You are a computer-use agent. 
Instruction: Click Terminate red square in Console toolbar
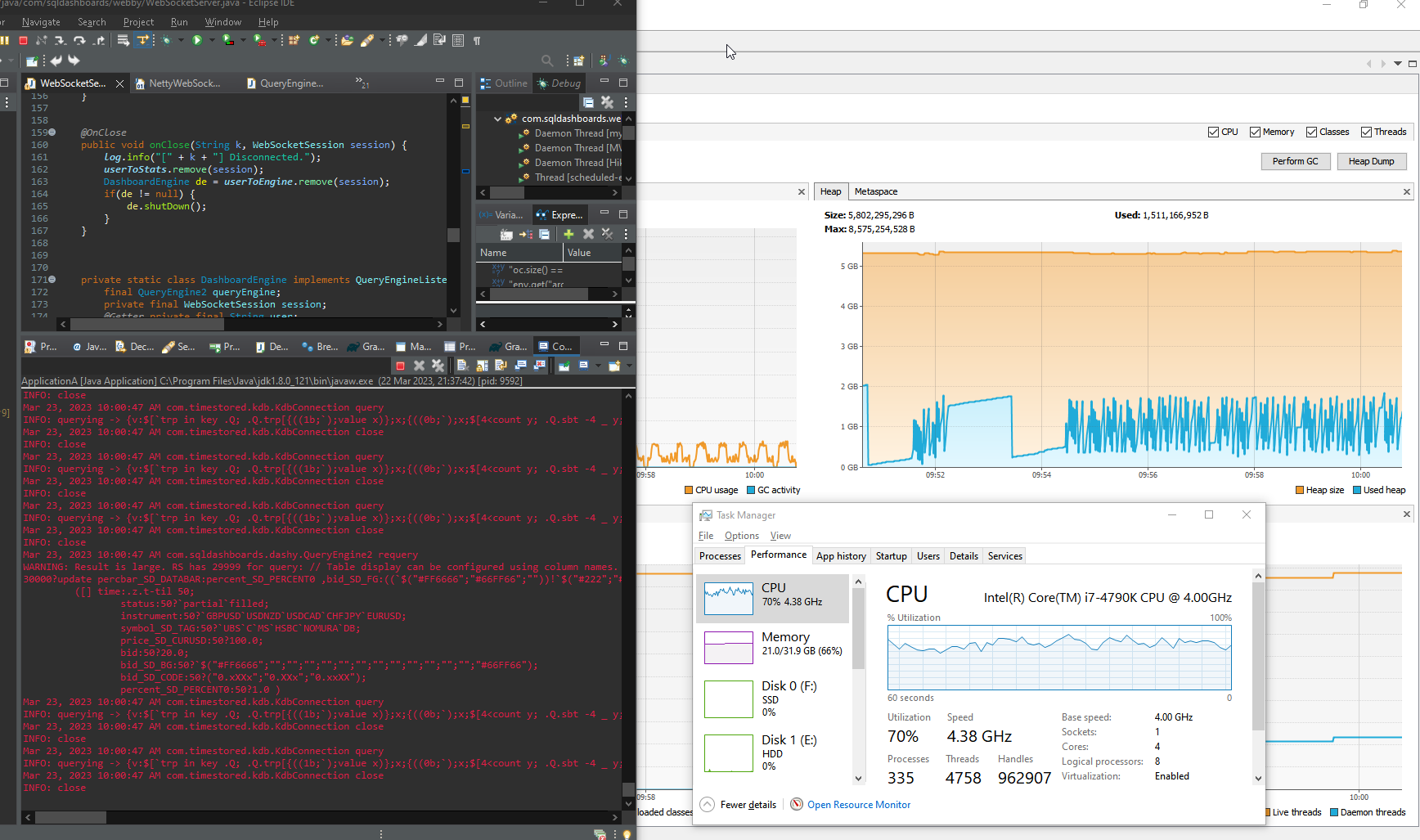tap(400, 366)
